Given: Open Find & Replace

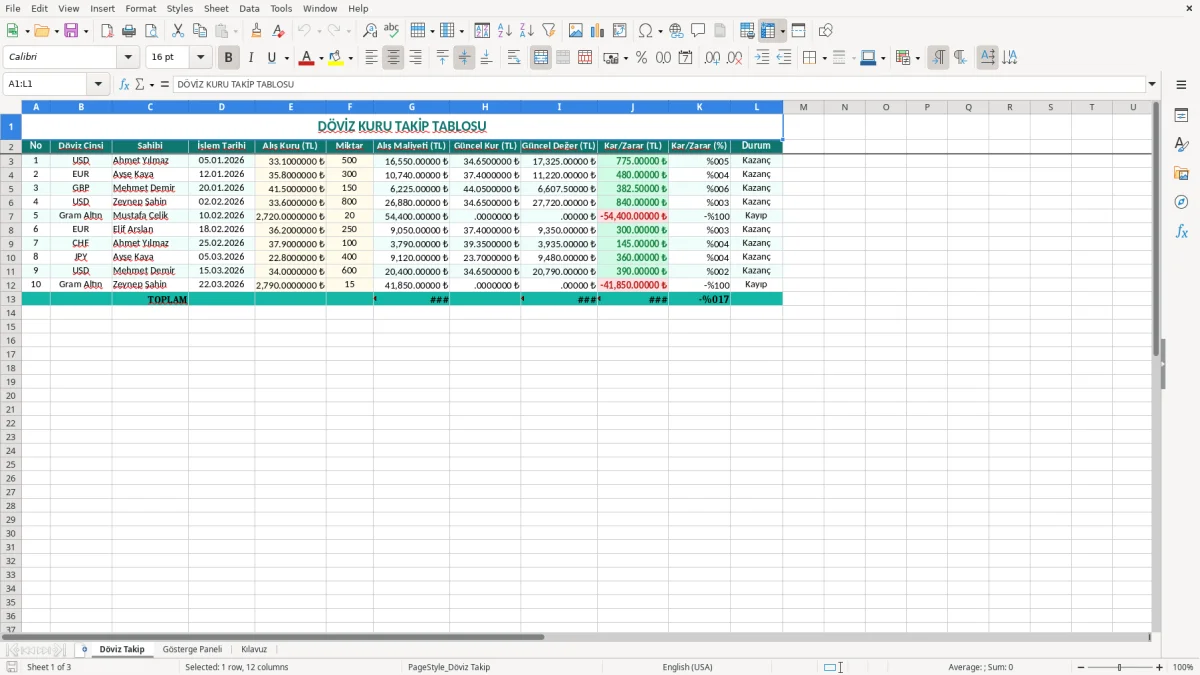Looking at the screenshot, I should point(370,31).
